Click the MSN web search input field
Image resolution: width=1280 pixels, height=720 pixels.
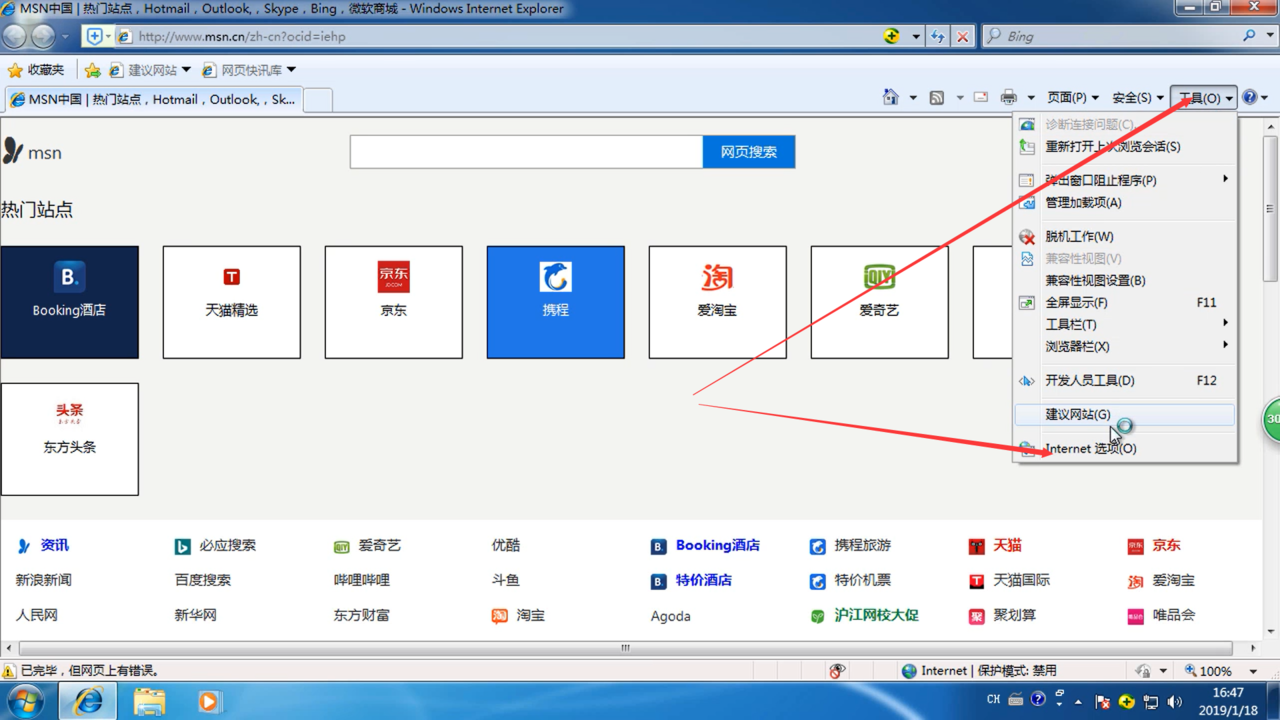pyautogui.click(x=527, y=152)
